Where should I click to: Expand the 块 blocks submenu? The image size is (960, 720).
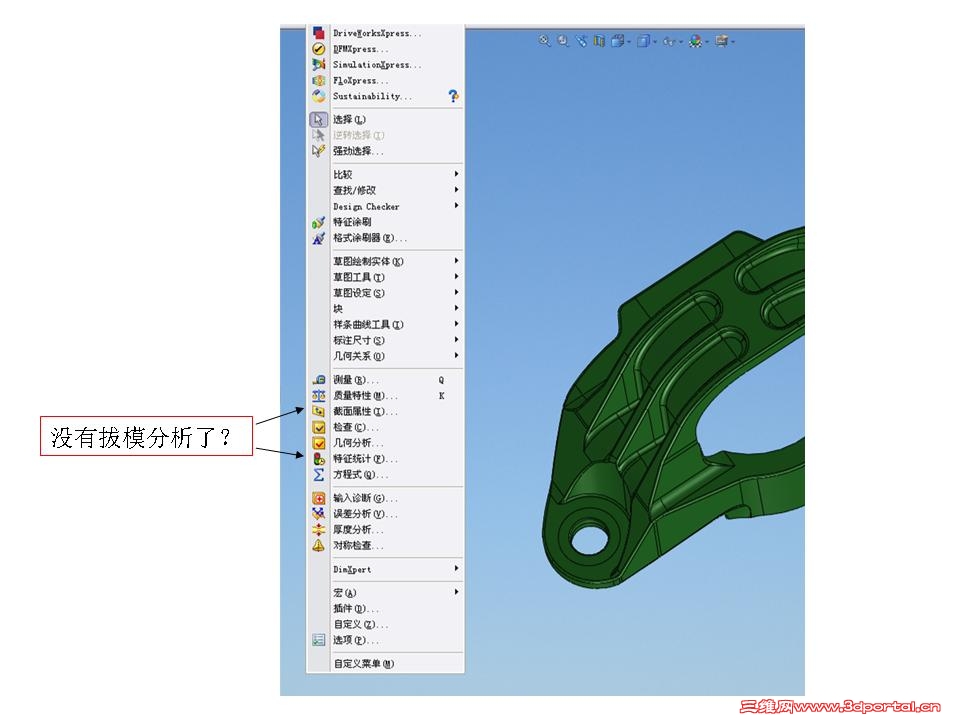point(384,309)
